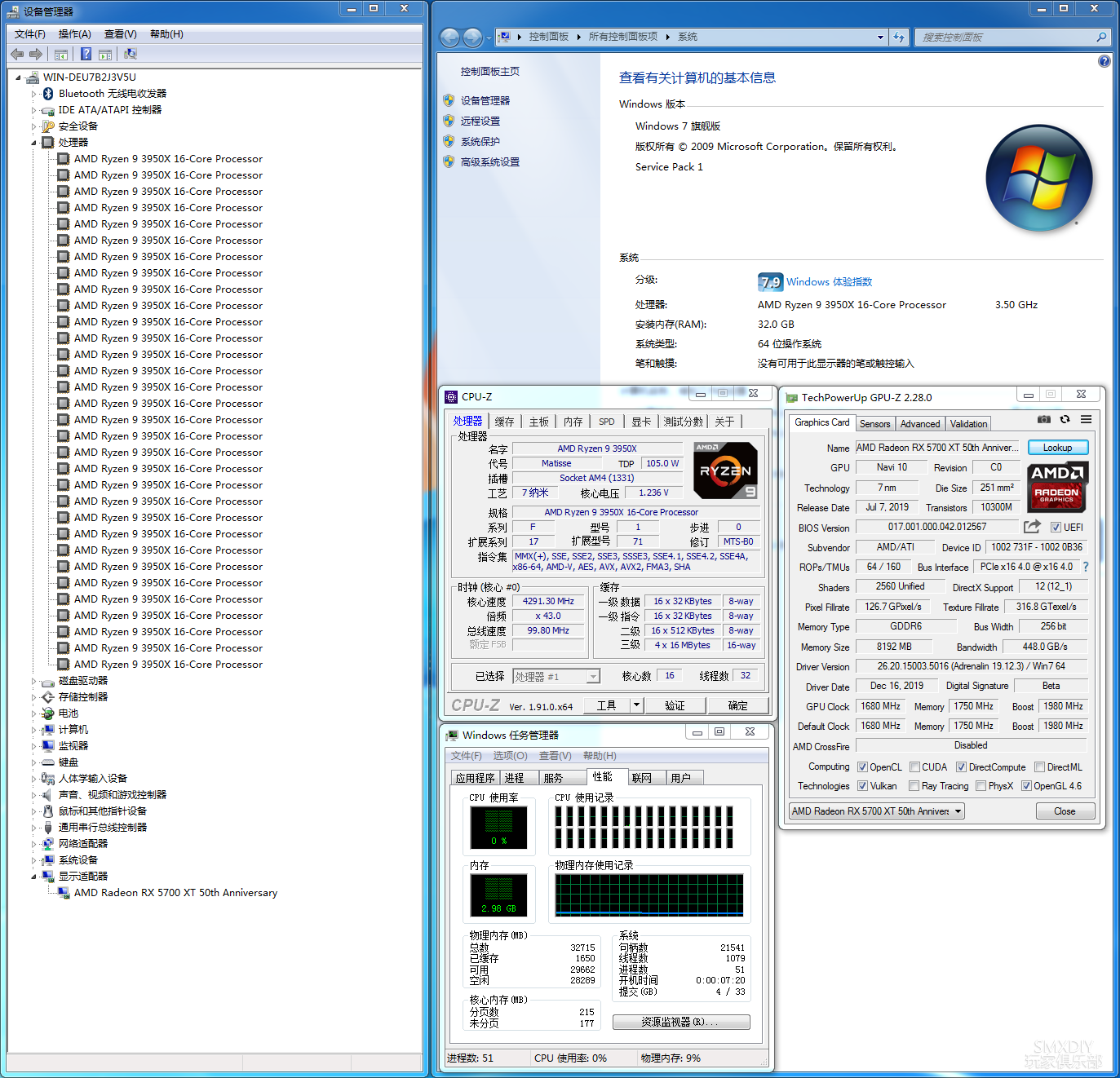
Task: Open the CPU-Z 工具 dropdown arrow
Action: click(636, 705)
